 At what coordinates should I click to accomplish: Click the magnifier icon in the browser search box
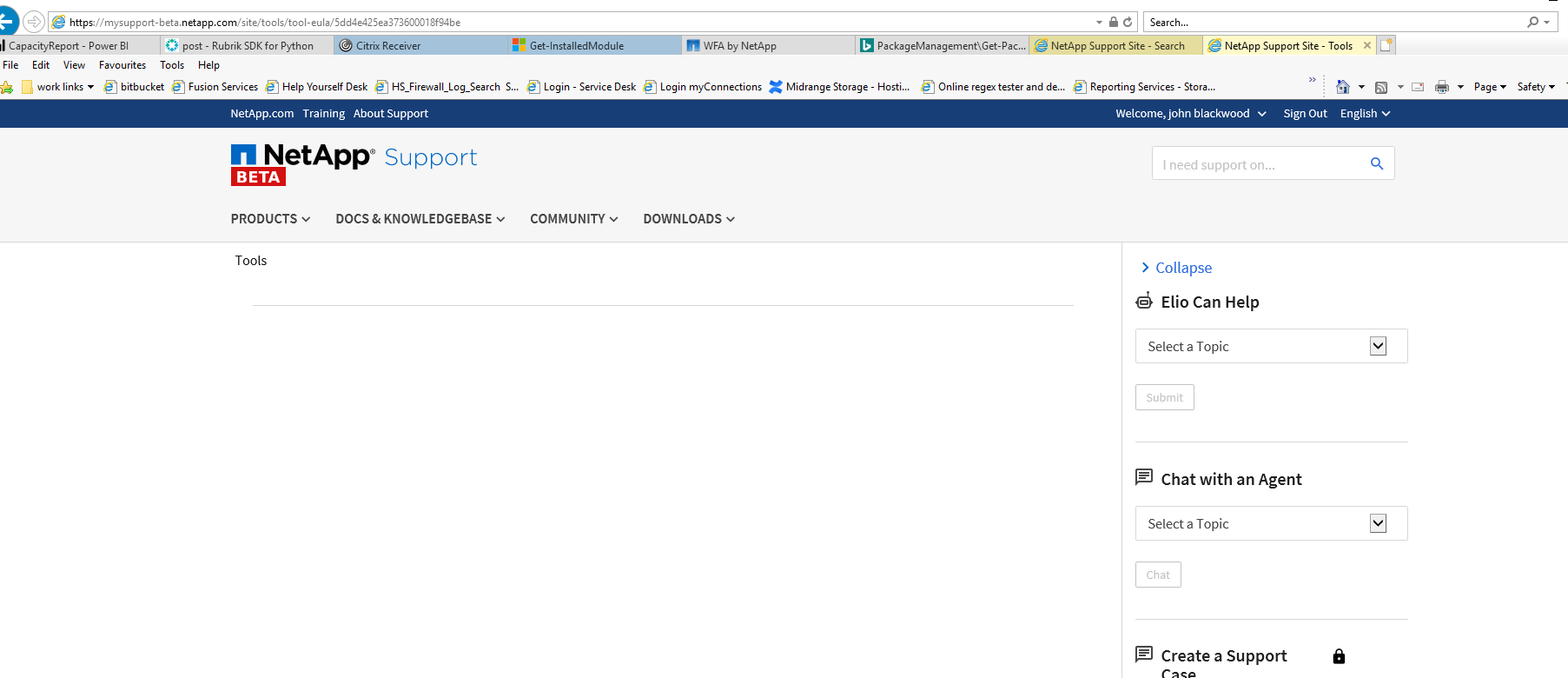click(x=1533, y=22)
